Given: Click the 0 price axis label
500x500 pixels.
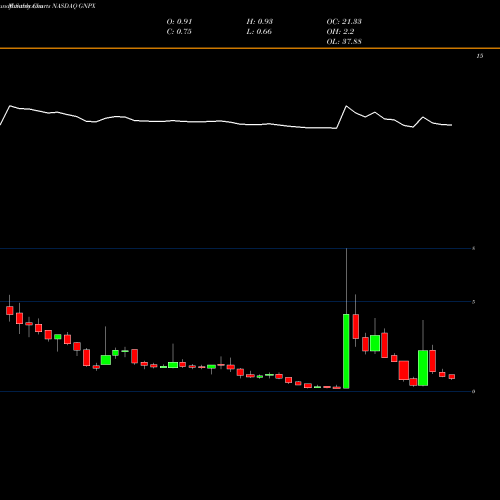Looking at the screenshot, I should click(x=474, y=392).
